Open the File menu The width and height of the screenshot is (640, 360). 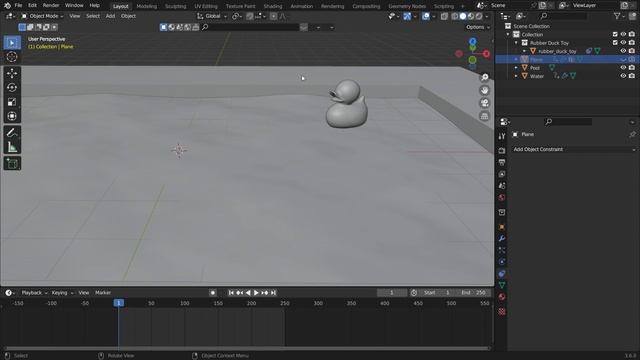[x=18, y=5]
